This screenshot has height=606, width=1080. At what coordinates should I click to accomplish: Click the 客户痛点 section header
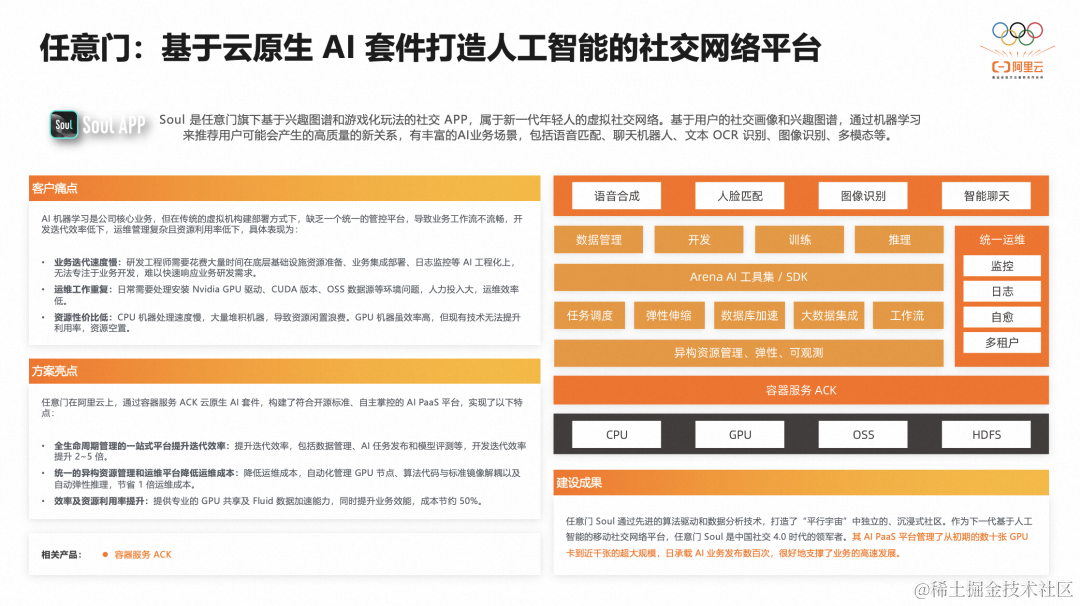[284, 188]
